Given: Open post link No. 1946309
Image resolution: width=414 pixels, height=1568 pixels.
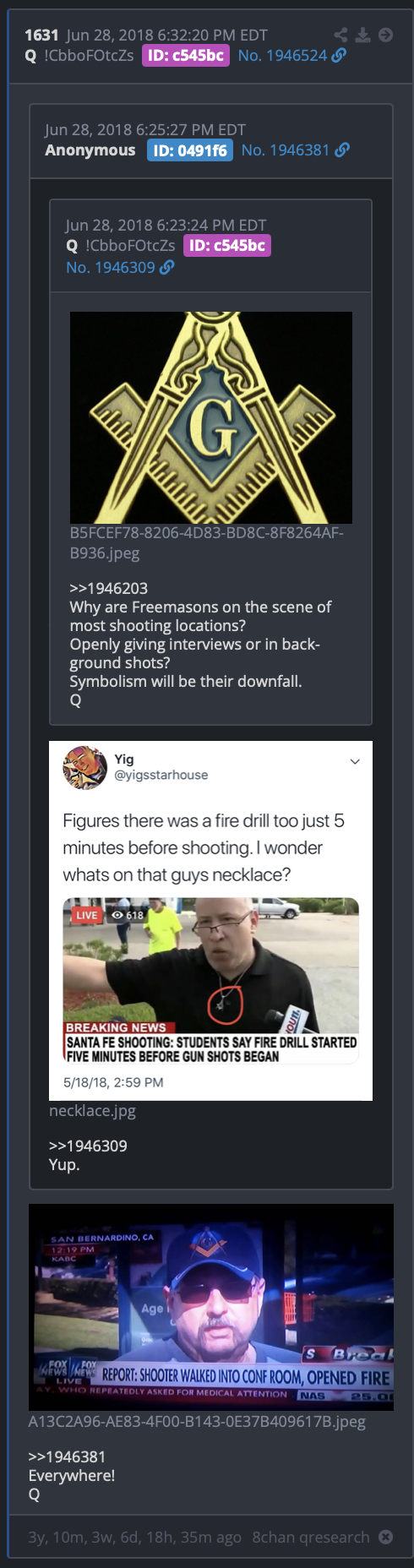Looking at the screenshot, I should [111, 268].
